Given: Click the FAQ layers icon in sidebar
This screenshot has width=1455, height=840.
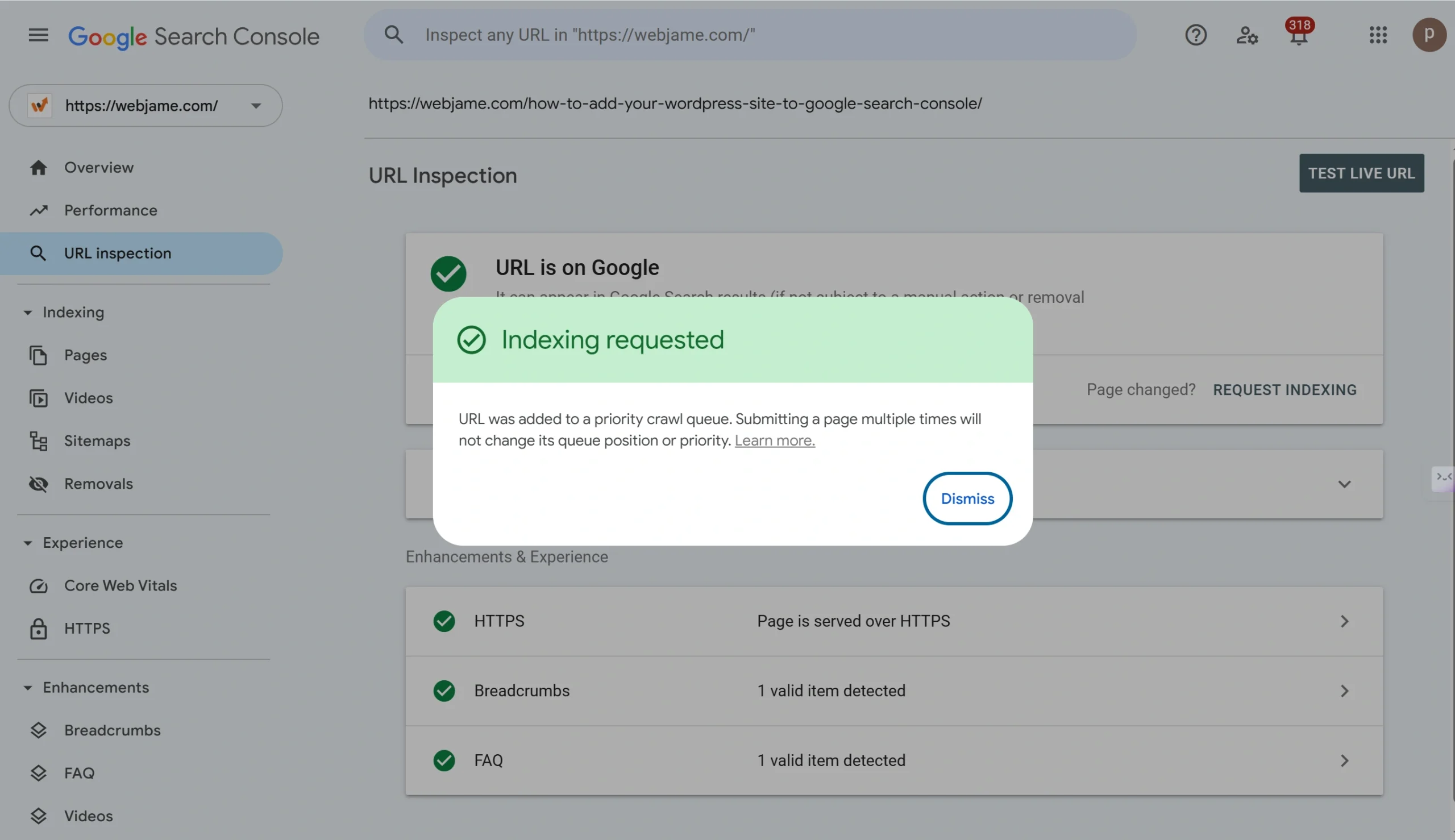Looking at the screenshot, I should pos(38,772).
